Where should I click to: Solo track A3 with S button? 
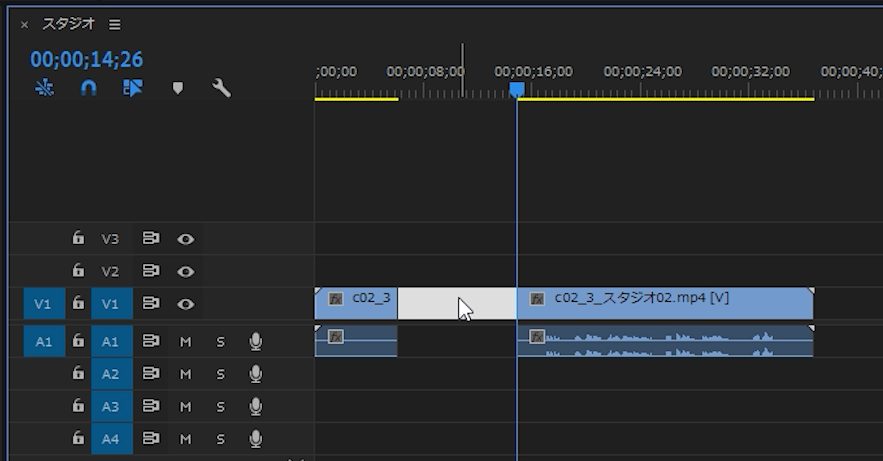[x=221, y=406]
